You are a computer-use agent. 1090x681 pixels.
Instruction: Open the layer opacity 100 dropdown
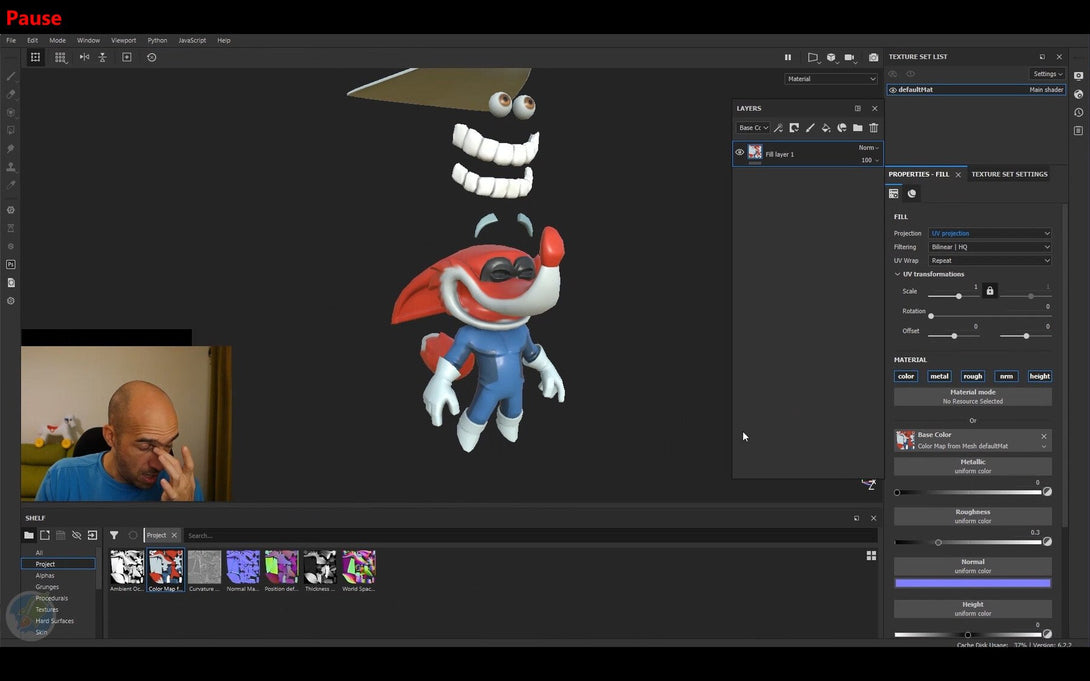pyautogui.click(x=870, y=160)
